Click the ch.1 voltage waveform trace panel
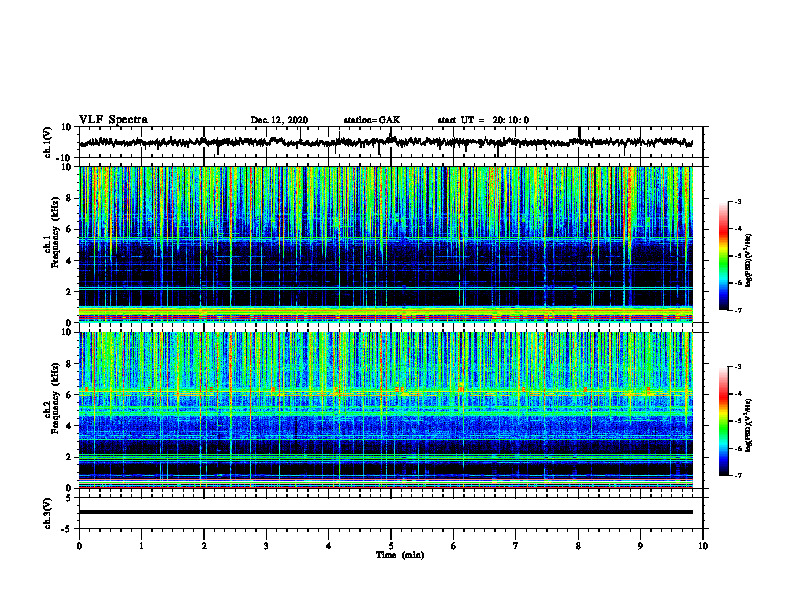This screenshot has height=612, width=792. [x=390, y=142]
